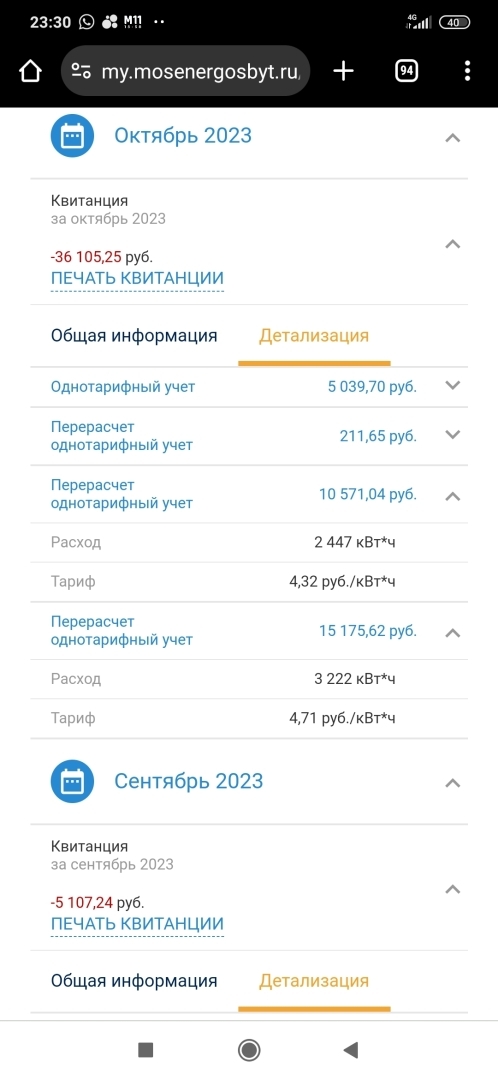The width and height of the screenshot is (498, 1080).
Task: Tap the Android recent apps square button
Action: pos(145,1050)
